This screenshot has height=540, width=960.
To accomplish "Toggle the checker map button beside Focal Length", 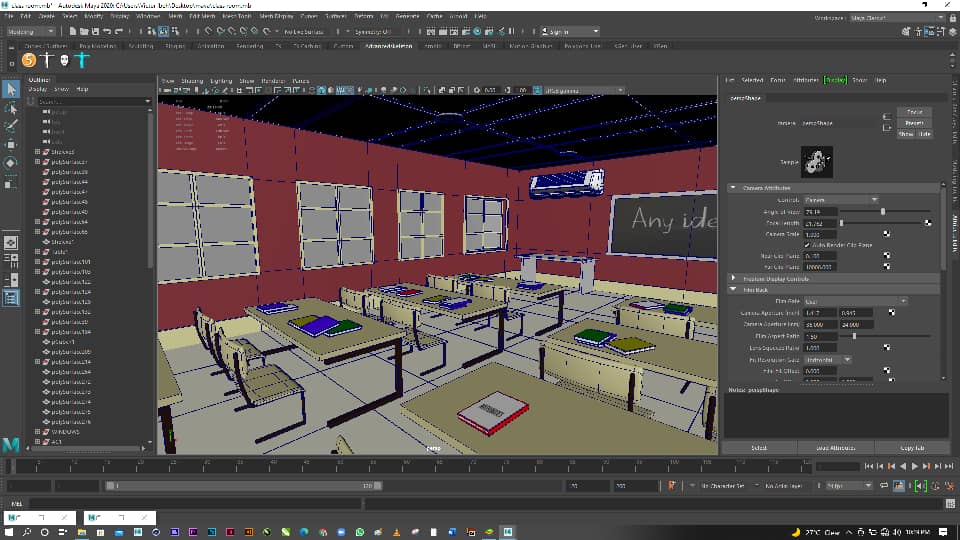I will tap(928, 223).
